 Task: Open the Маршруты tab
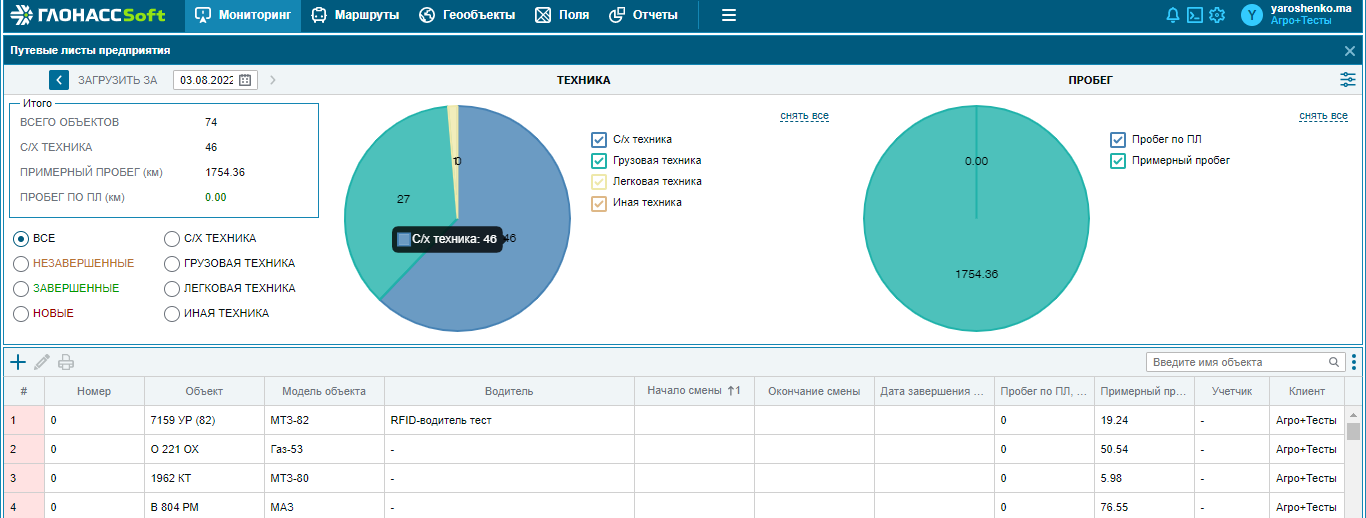pos(355,15)
